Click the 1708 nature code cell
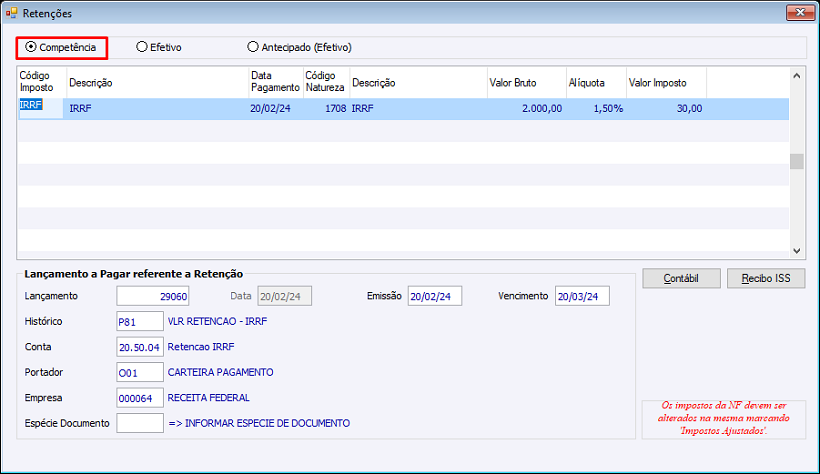Viewport: 820px width, 474px height. point(326,108)
